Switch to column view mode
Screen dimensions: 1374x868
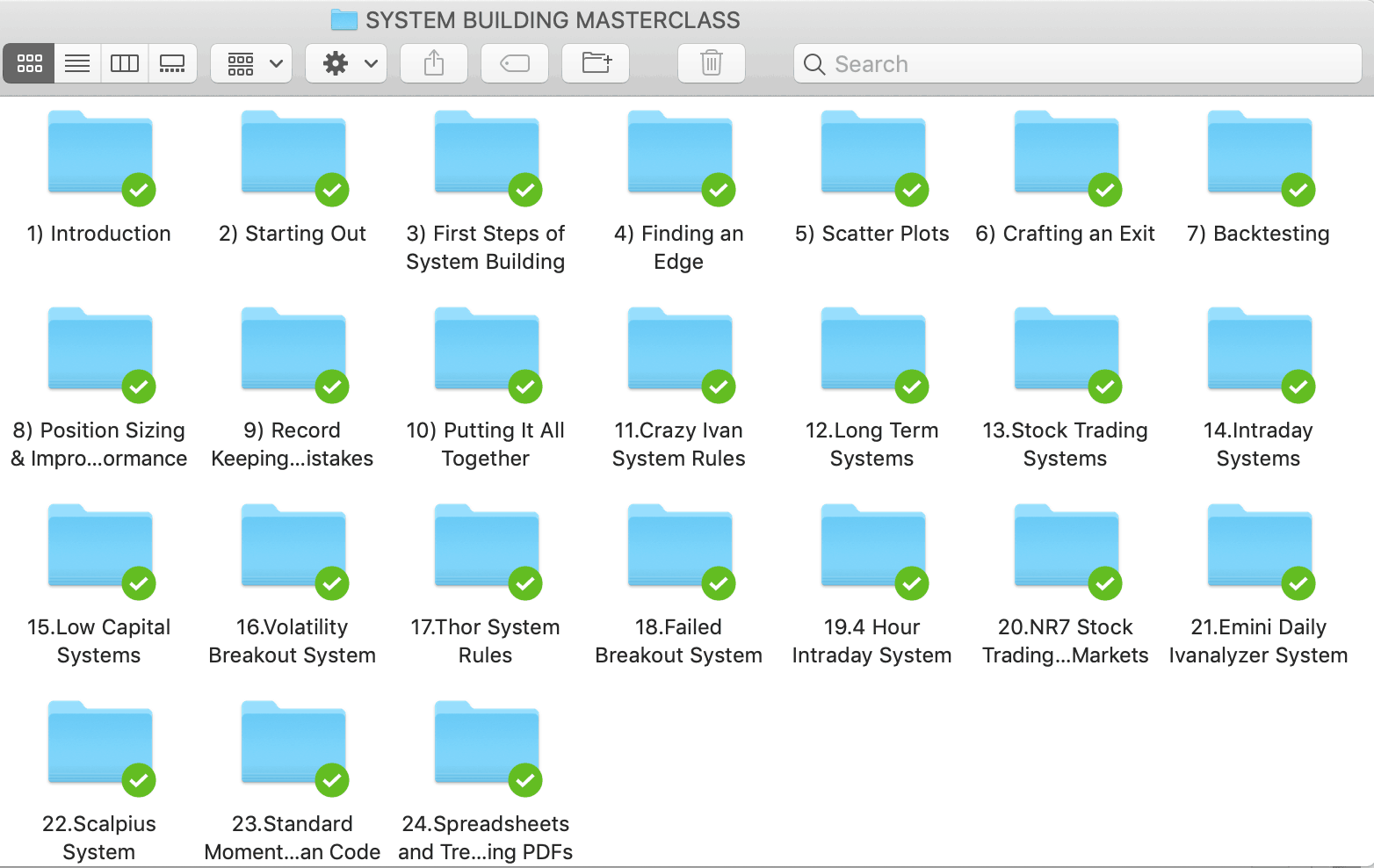[125, 63]
